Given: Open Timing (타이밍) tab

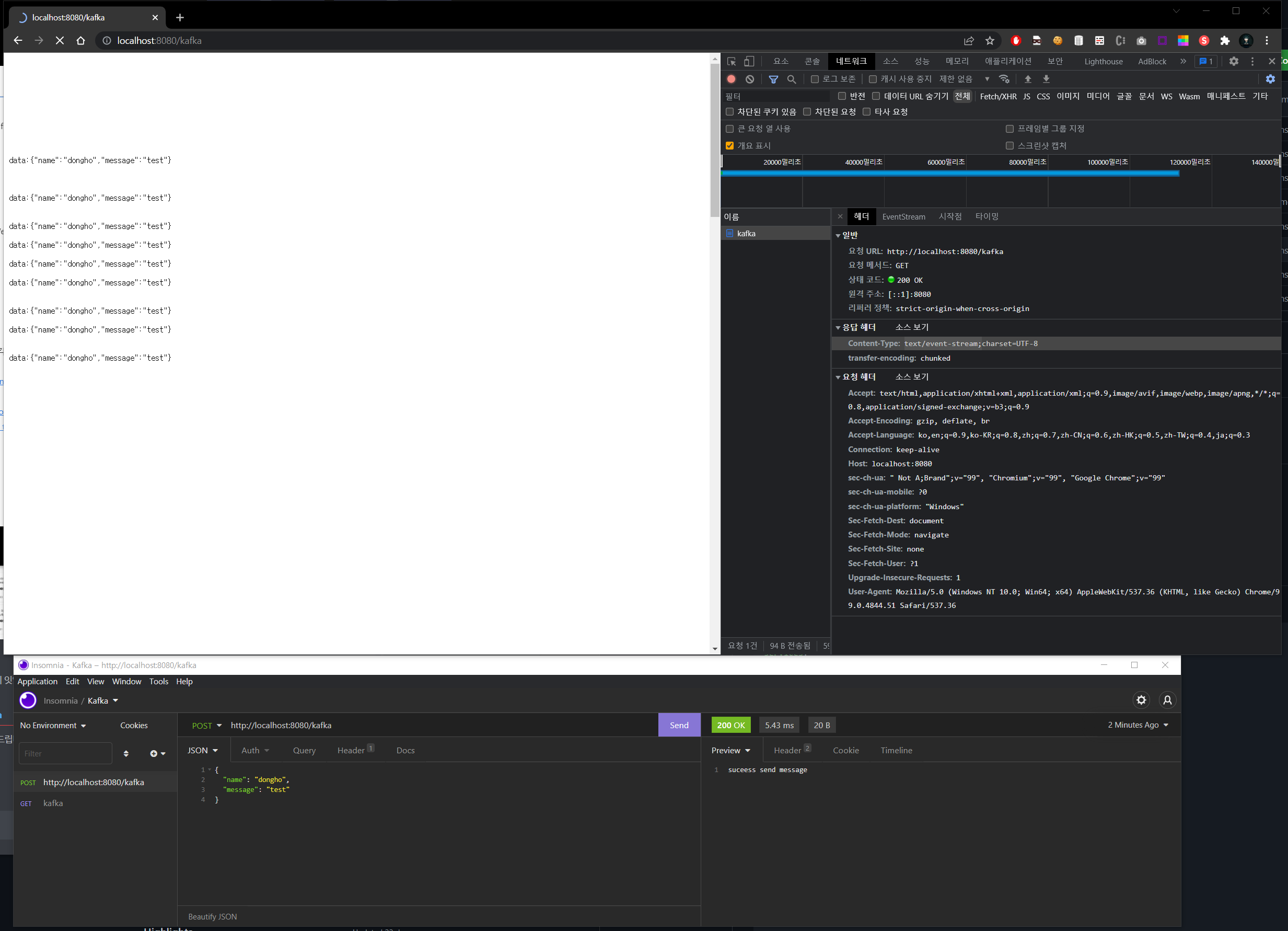Looking at the screenshot, I should (987, 216).
